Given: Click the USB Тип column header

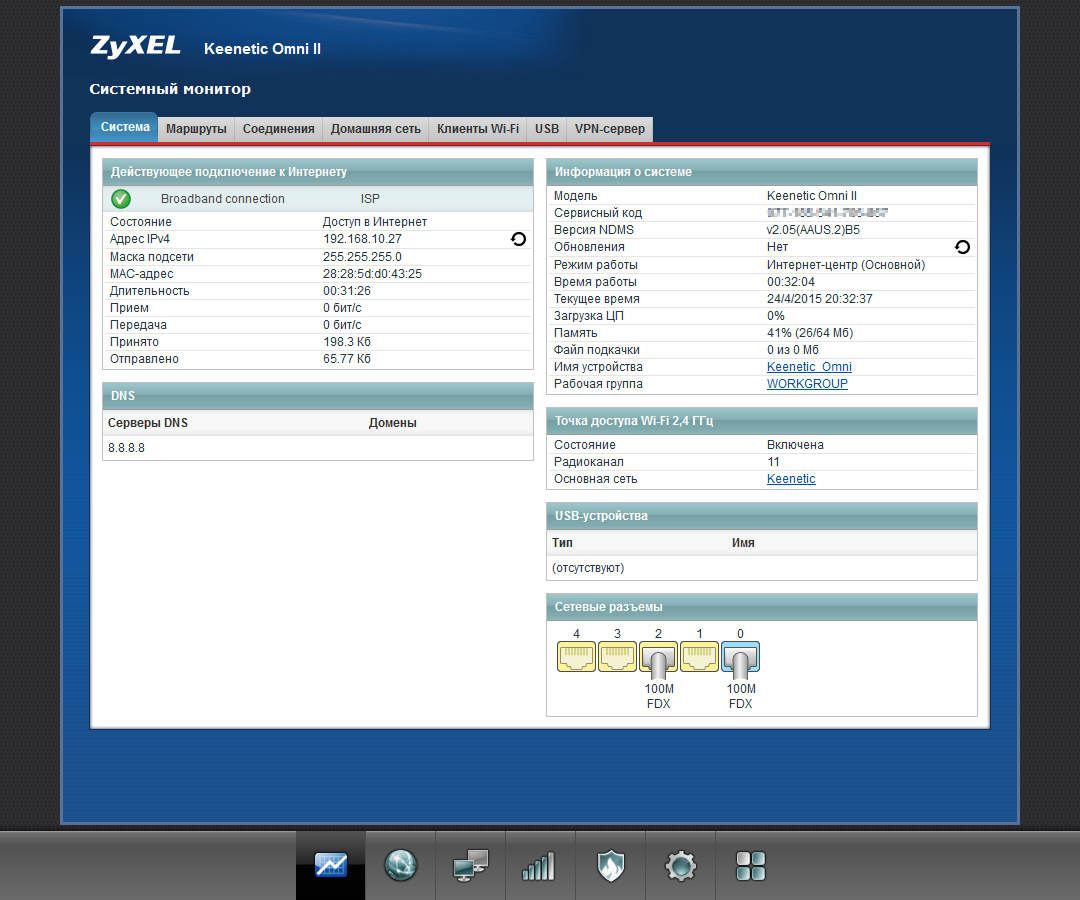Looking at the screenshot, I should 562,543.
